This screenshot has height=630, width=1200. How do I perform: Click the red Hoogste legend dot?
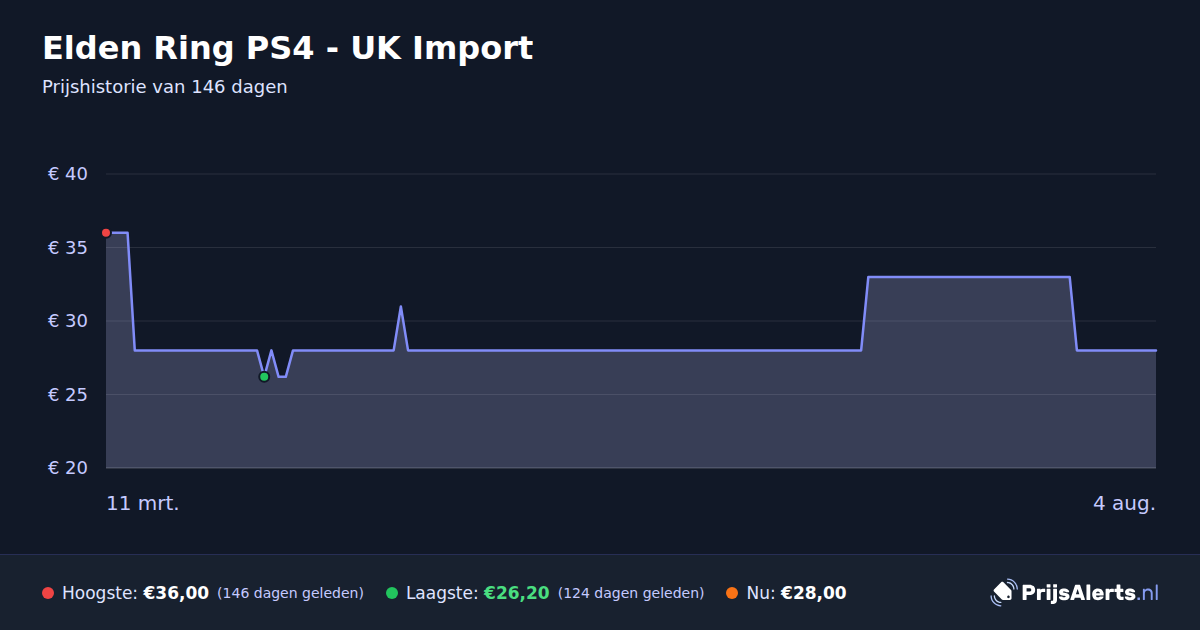tap(48, 593)
